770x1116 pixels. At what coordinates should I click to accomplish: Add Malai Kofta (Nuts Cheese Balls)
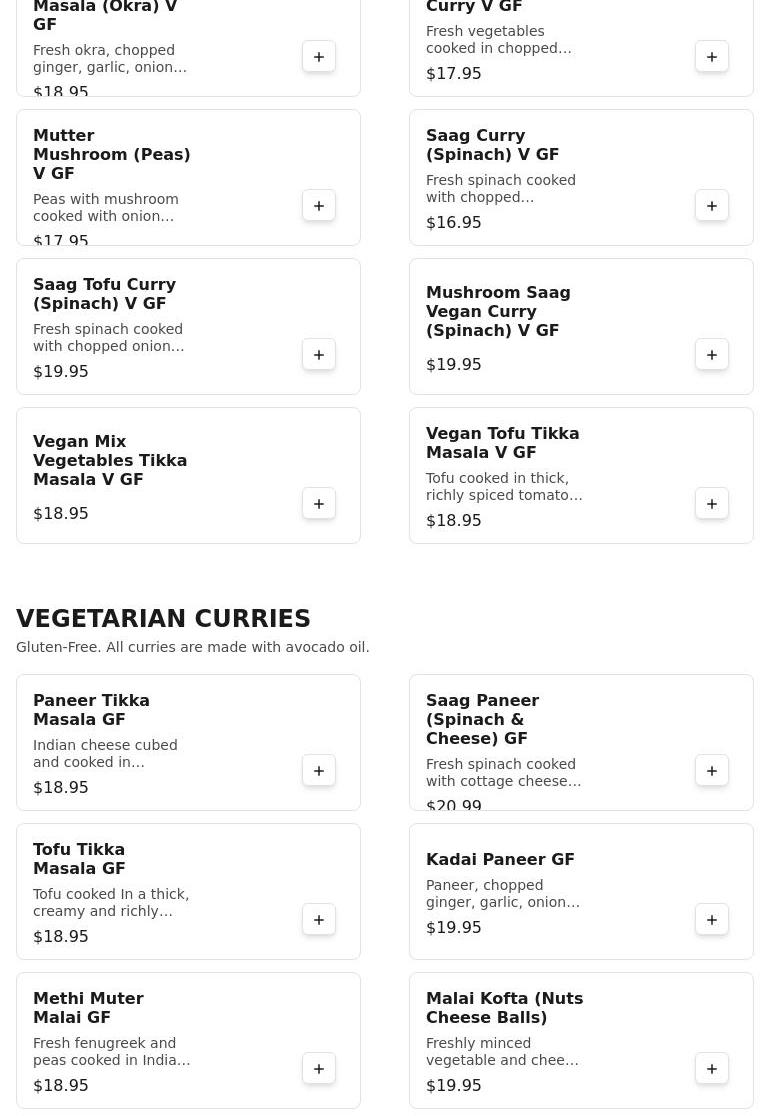click(712, 1069)
